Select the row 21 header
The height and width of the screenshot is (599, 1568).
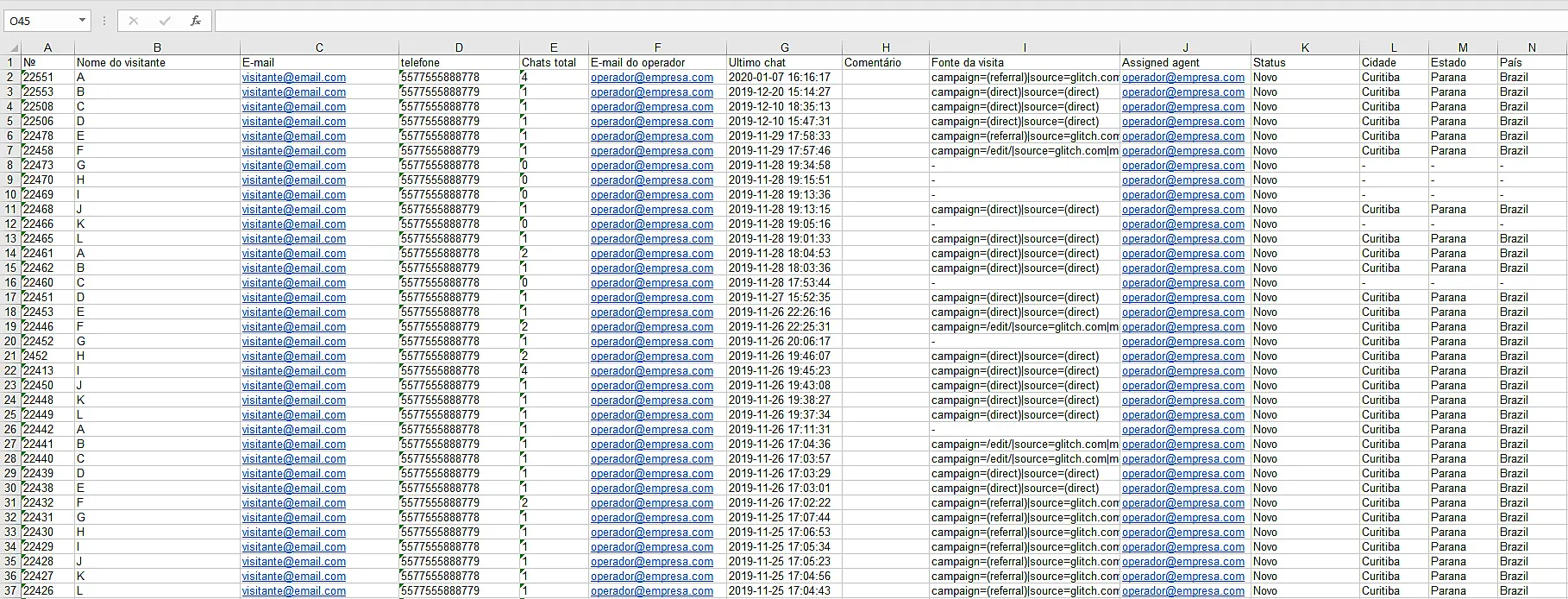tap(10, 356)
